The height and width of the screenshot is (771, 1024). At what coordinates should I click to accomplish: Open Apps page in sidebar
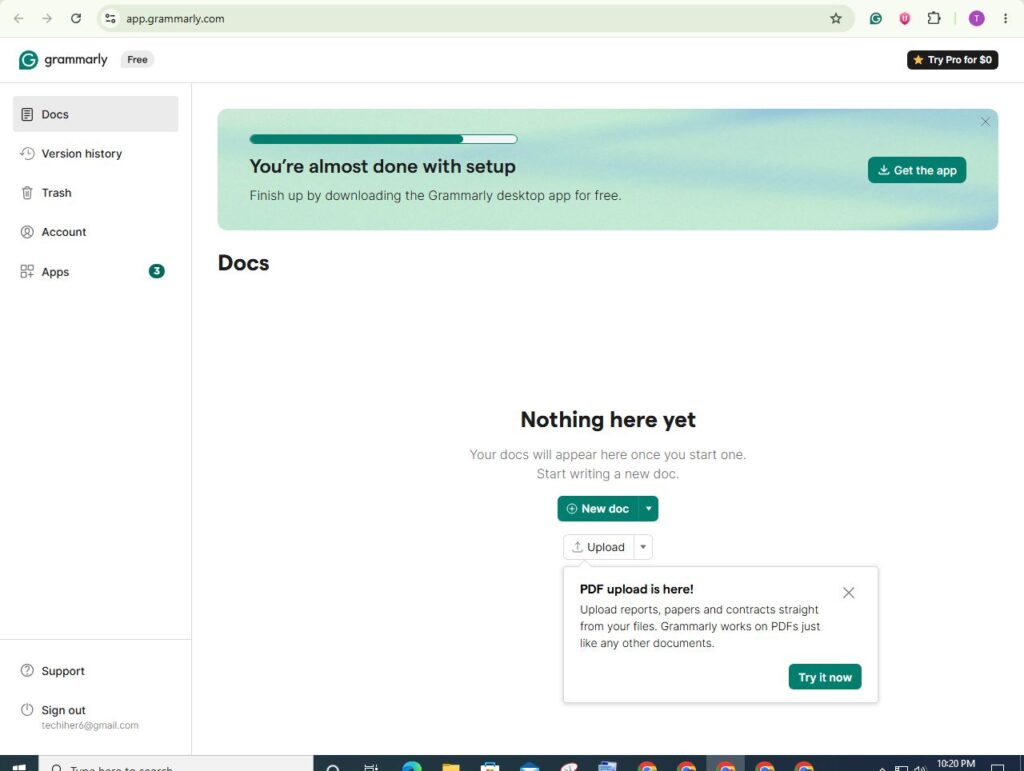[95, 272]
